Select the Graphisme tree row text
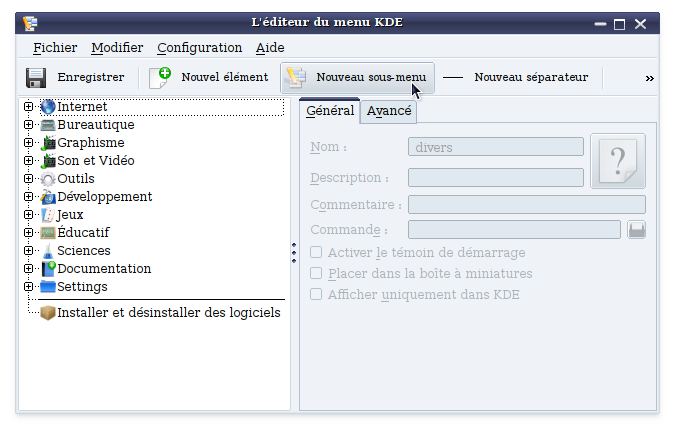This screenshot has width=675, height=432. [x=91, y=143]
